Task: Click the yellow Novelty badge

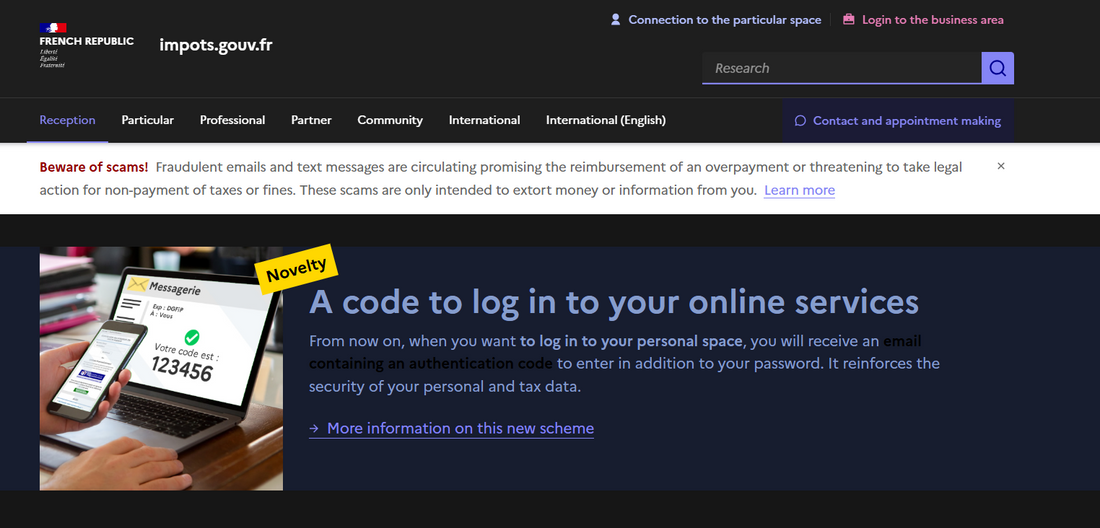Action: 296,268
